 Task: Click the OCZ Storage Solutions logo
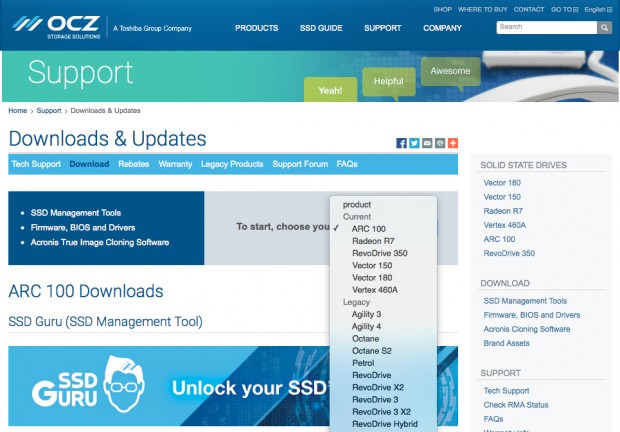pos(56,27)
